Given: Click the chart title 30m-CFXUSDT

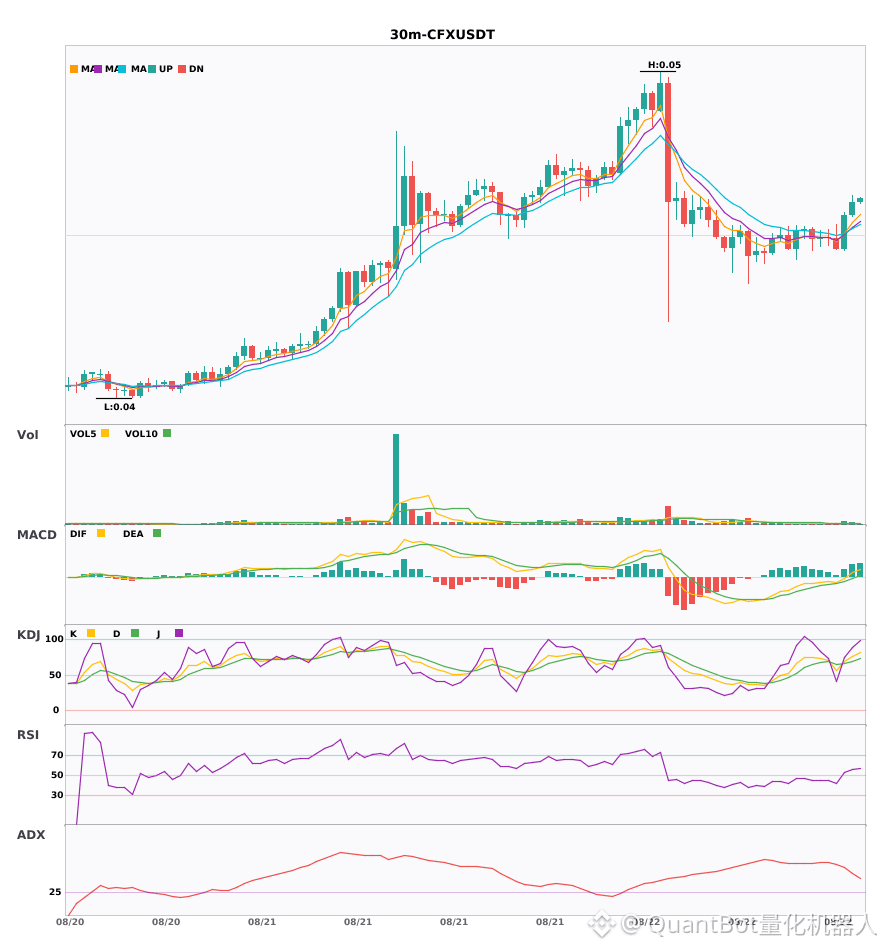Looking at the screenshot, I should 442,35.
